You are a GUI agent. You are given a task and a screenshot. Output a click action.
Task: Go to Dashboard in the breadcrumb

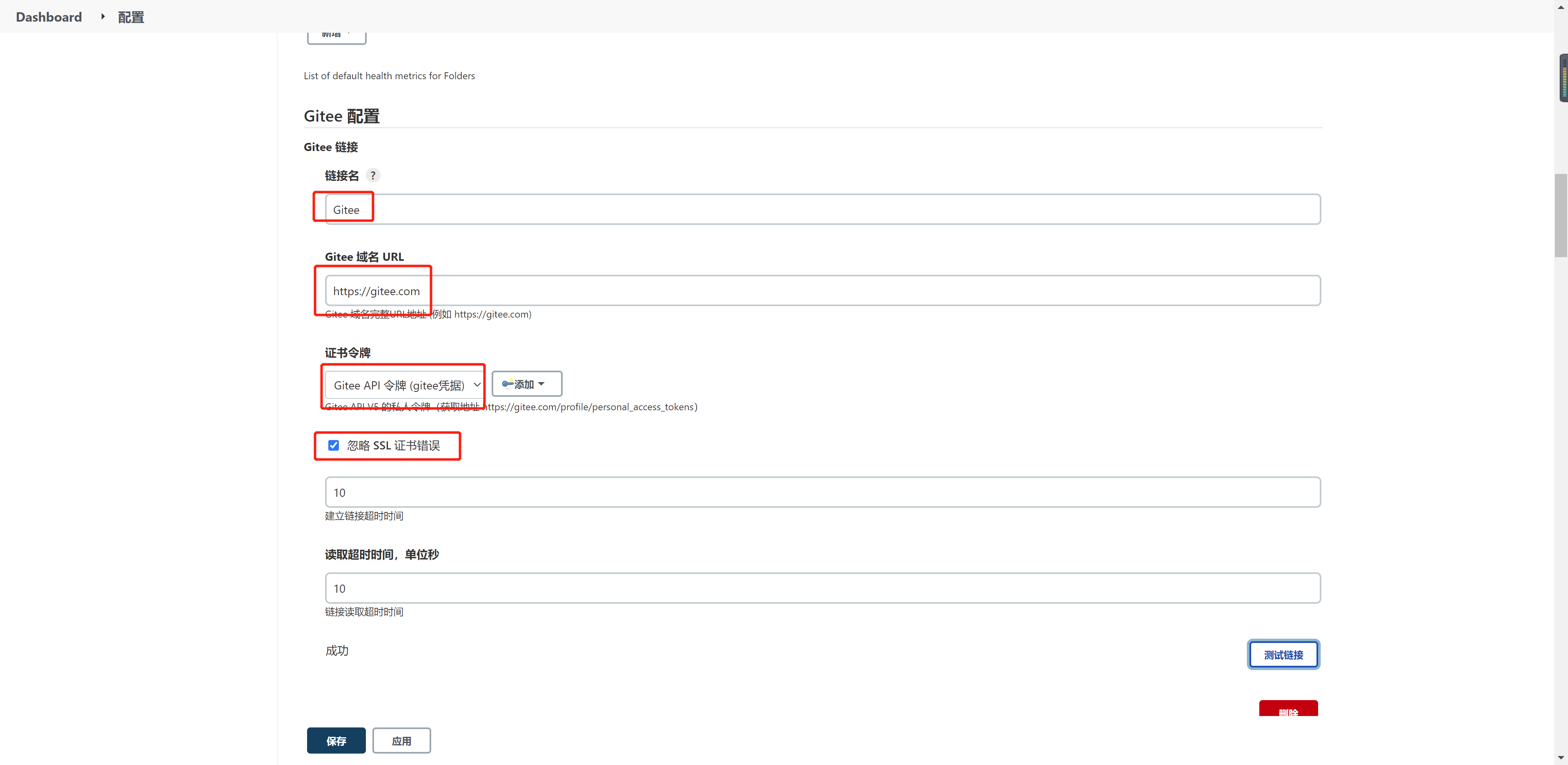[49, 17]
